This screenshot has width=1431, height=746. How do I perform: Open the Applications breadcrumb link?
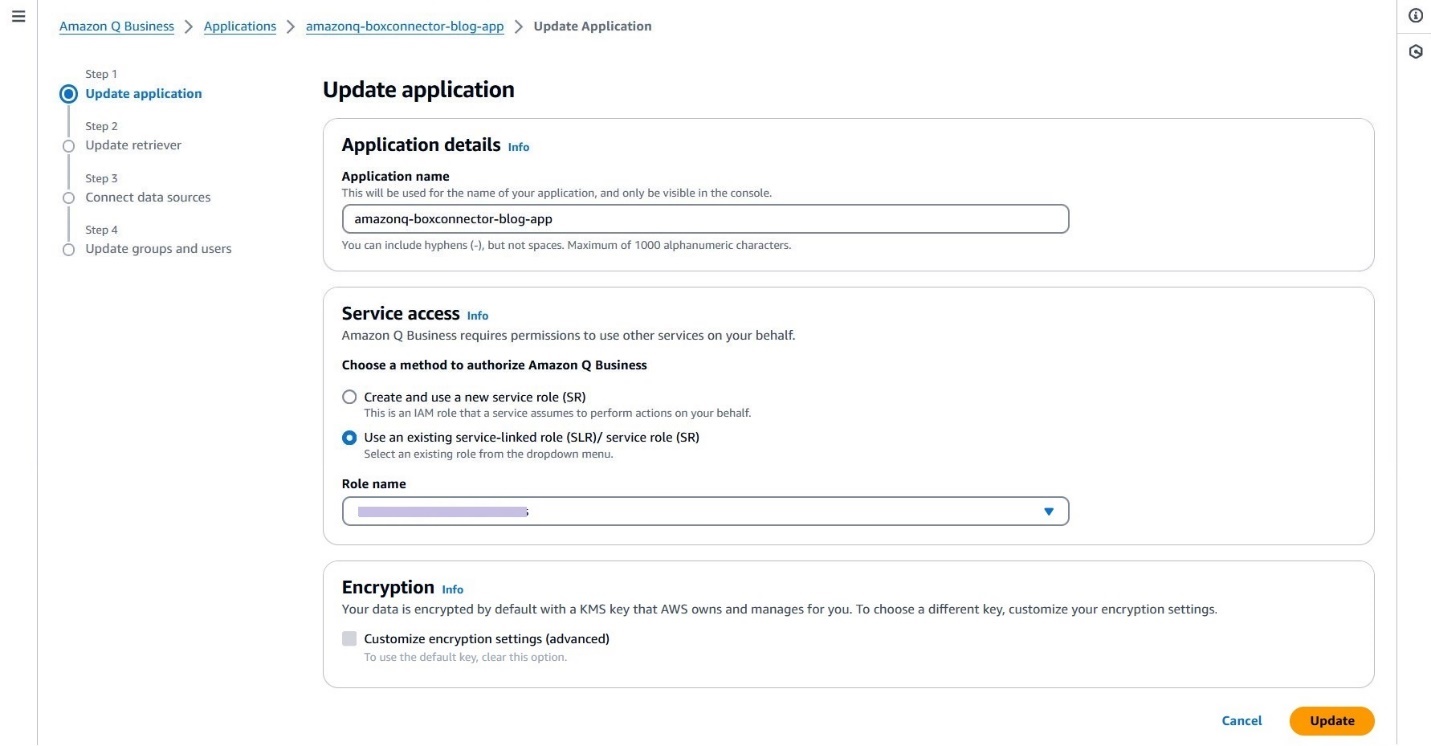pyautogui.click(x=240, y=27)
